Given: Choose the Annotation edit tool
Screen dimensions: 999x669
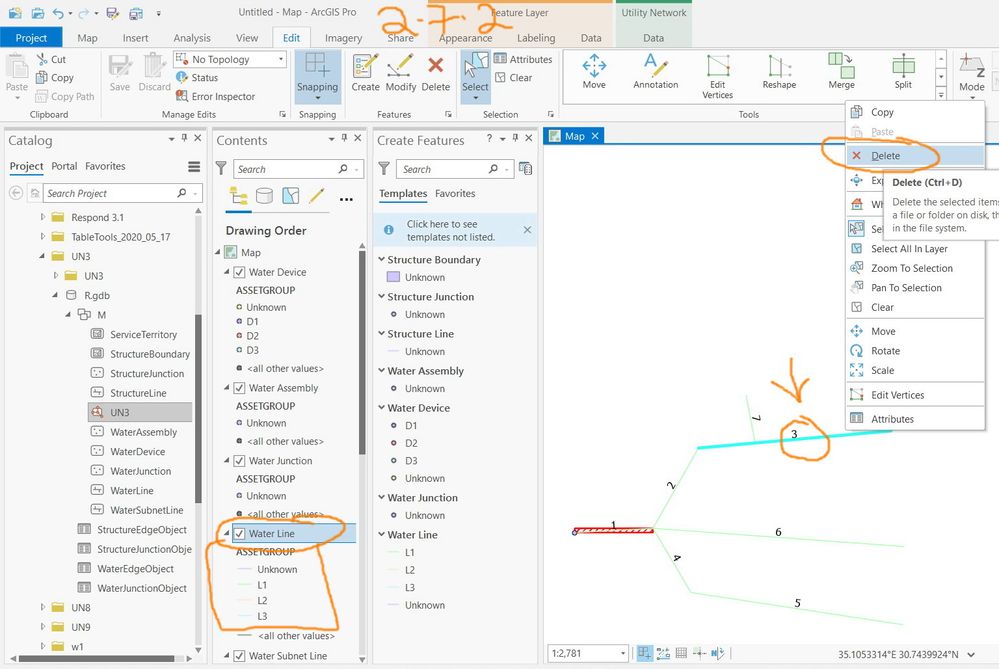Looking at the screenshot, I should (656, 71).
